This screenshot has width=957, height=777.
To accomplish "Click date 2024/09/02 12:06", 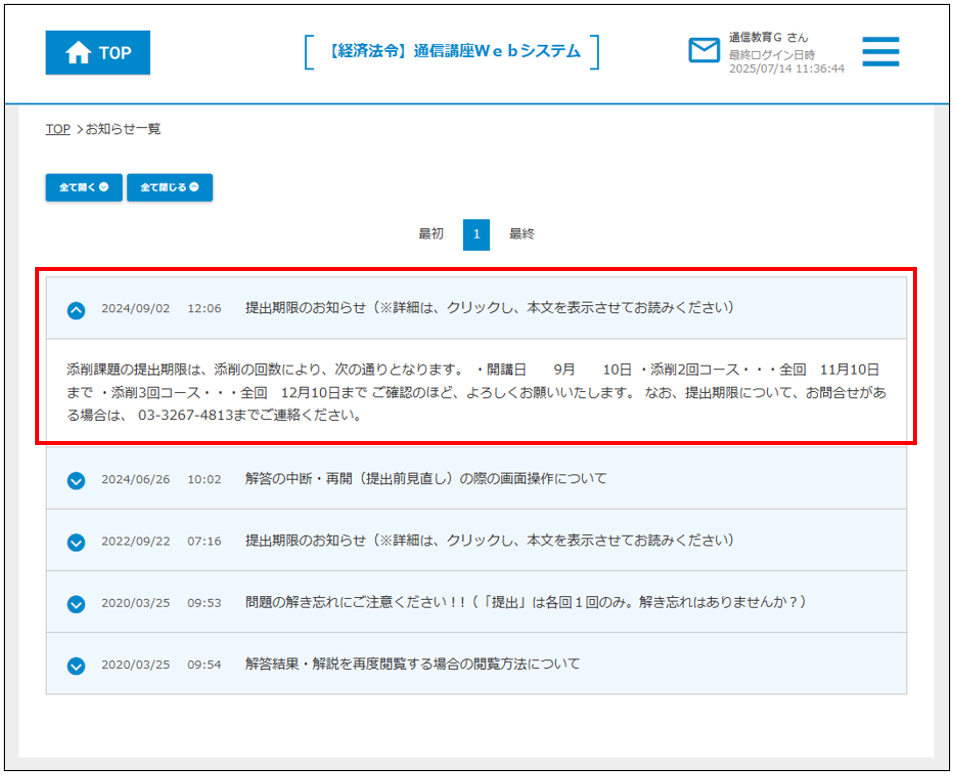I will coord(161,308).
